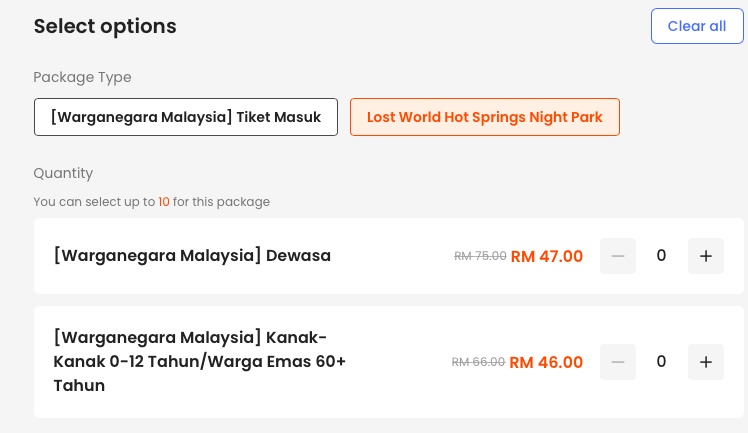Click the Select options heading
The width and height of the screenshot is (748, 433).
(x=105, y=27)
